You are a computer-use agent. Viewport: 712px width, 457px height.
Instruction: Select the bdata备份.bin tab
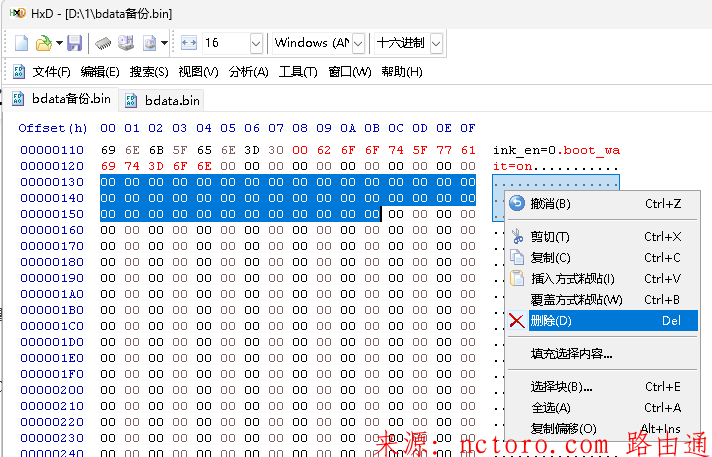(70, 99)
